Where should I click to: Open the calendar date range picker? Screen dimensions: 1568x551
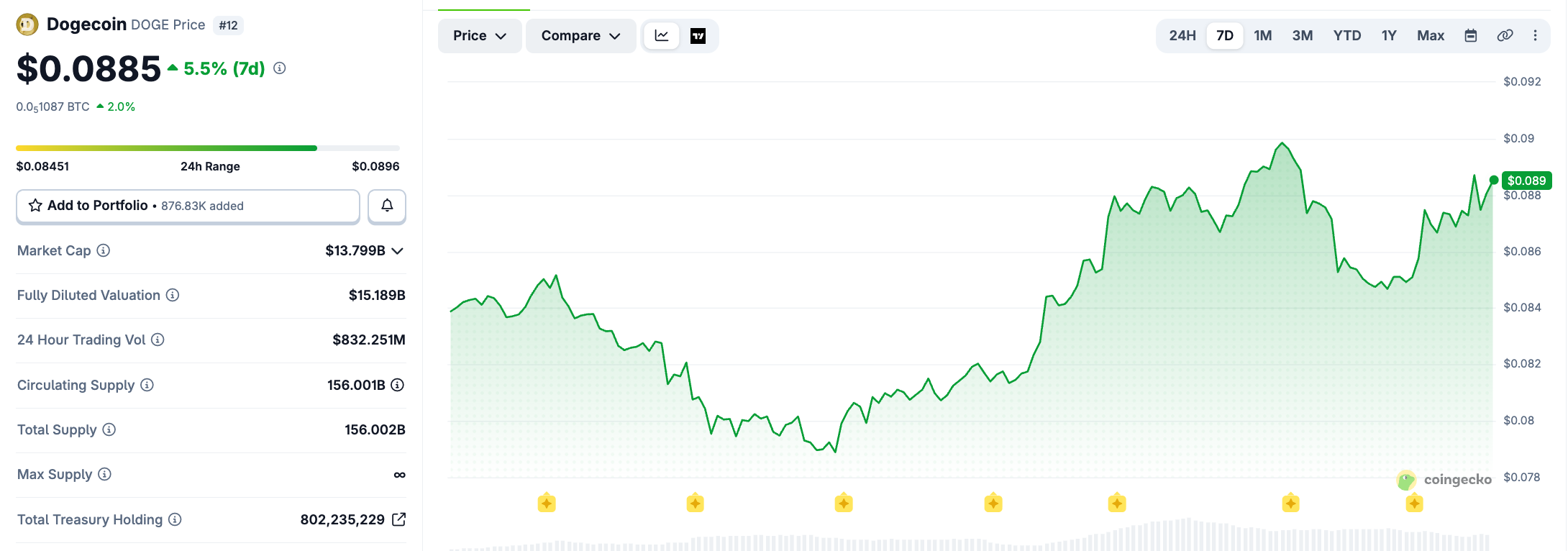pos(1471,36)
